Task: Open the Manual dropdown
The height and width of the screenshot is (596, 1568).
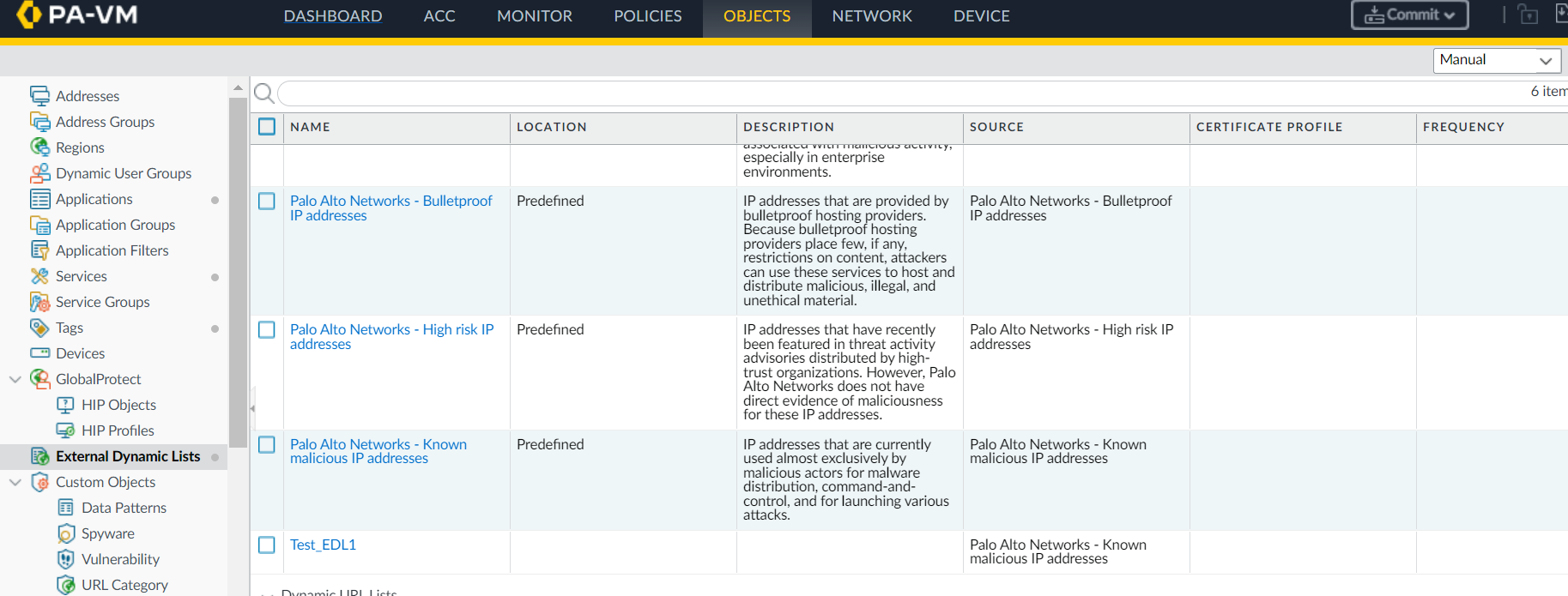Action: click(1497, 60)
